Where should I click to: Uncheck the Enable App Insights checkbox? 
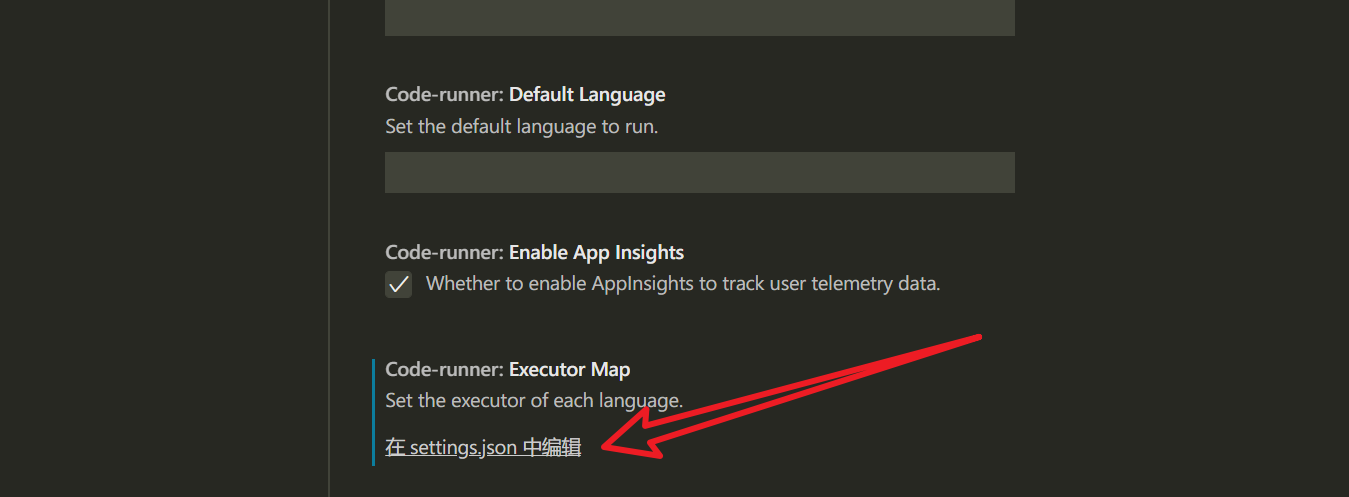click(399, 284)
